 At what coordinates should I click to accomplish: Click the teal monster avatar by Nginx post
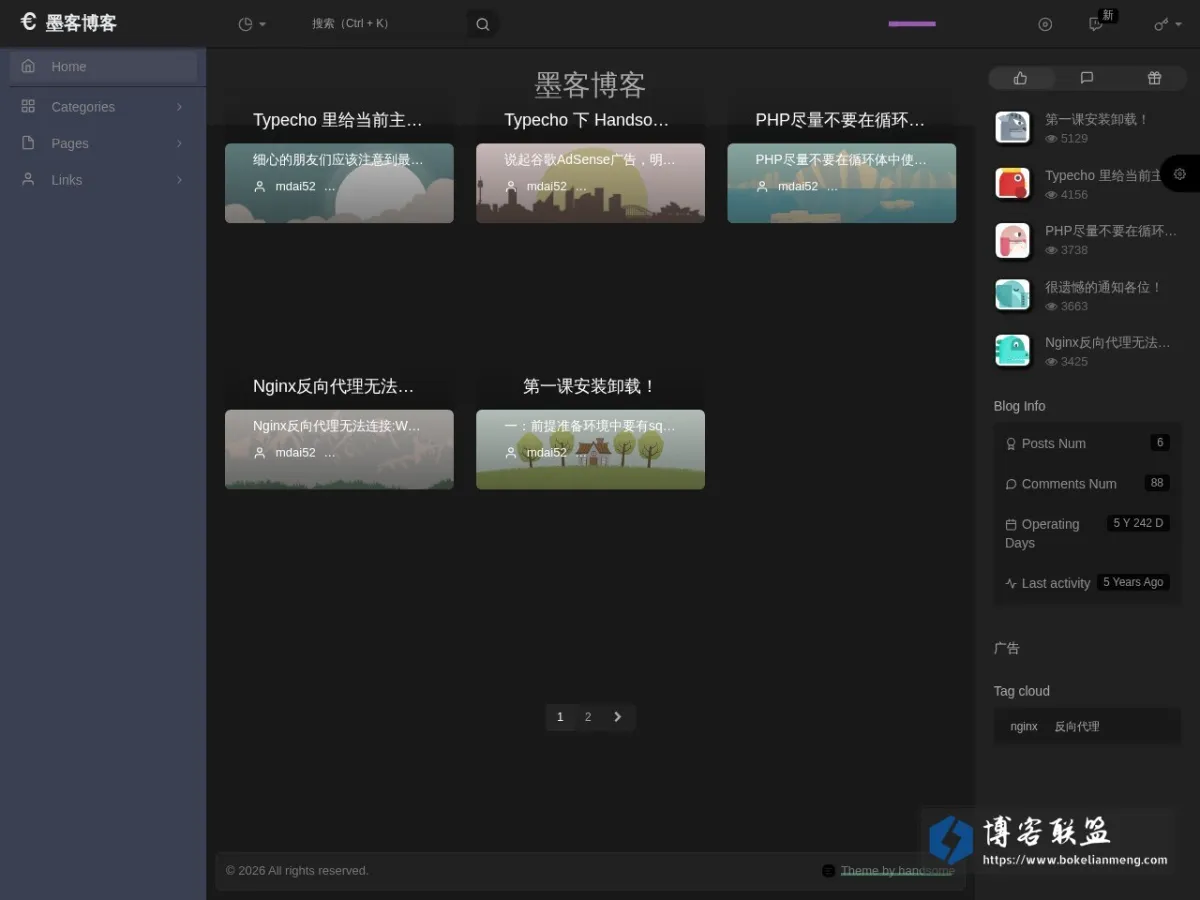point(1013,351)
